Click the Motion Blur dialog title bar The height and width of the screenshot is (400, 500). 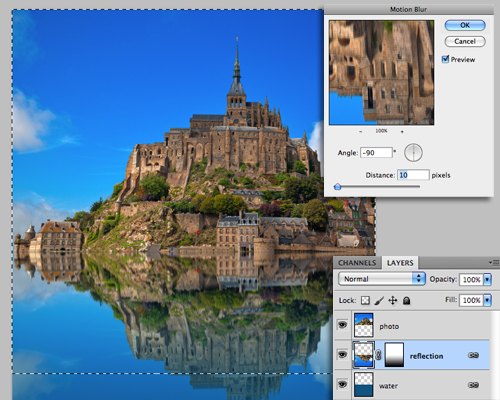pos(409,9)
